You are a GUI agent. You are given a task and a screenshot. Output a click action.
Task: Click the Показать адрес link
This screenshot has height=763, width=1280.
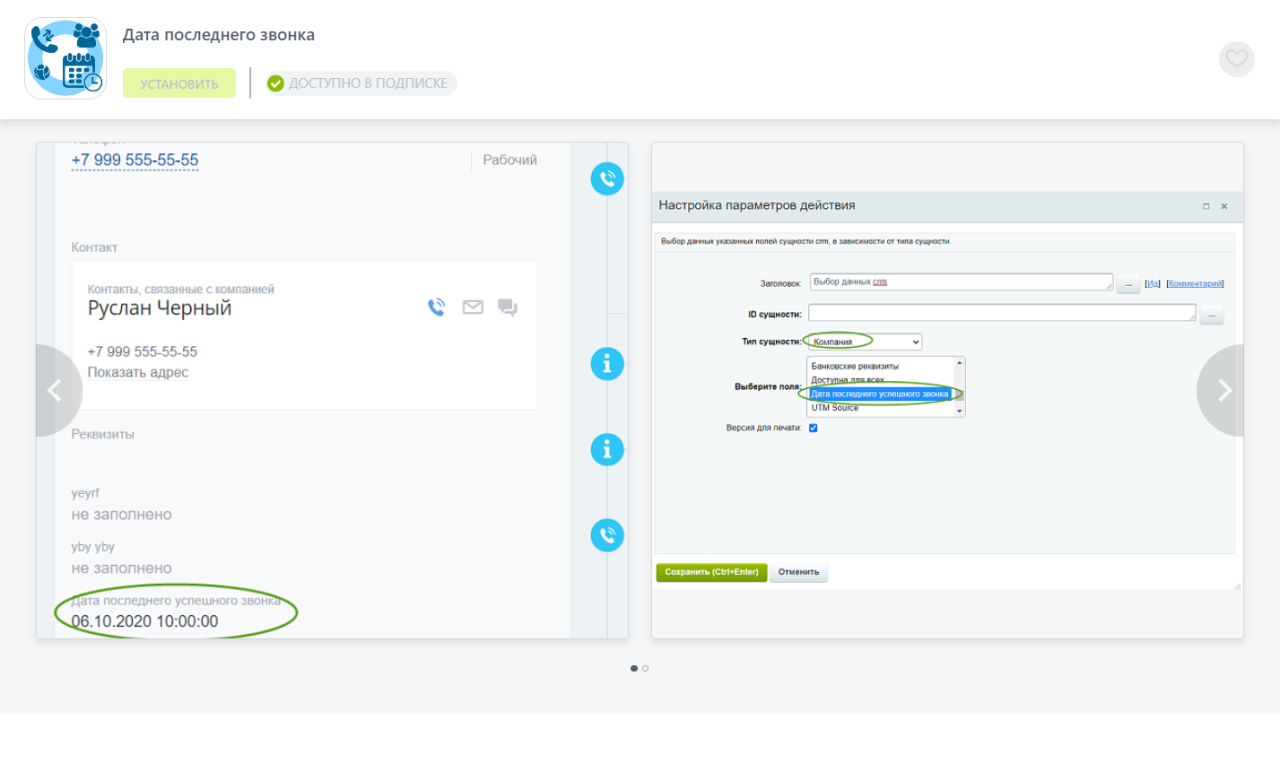(138, 372)
